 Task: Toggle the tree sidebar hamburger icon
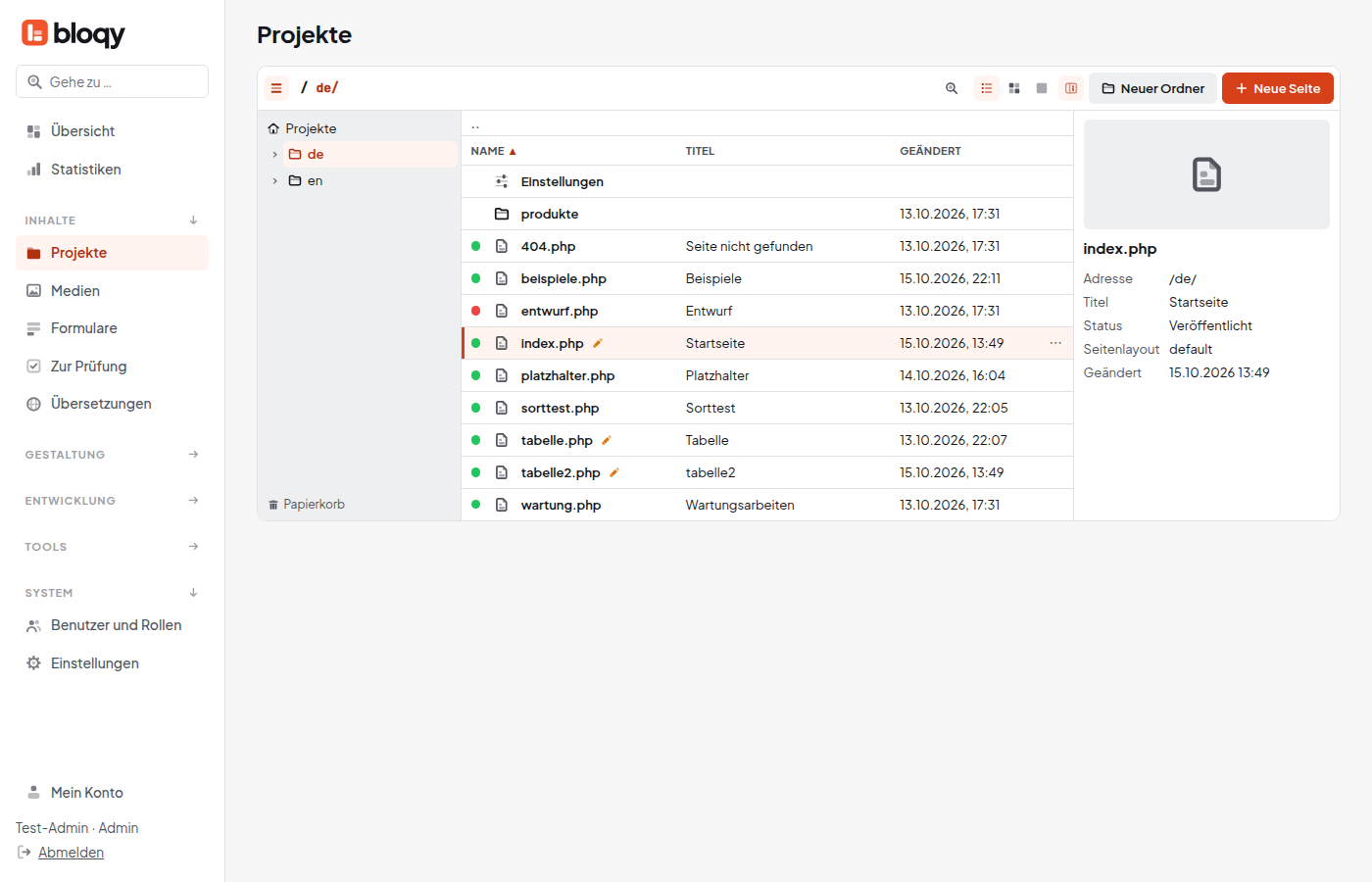[276, 88]
